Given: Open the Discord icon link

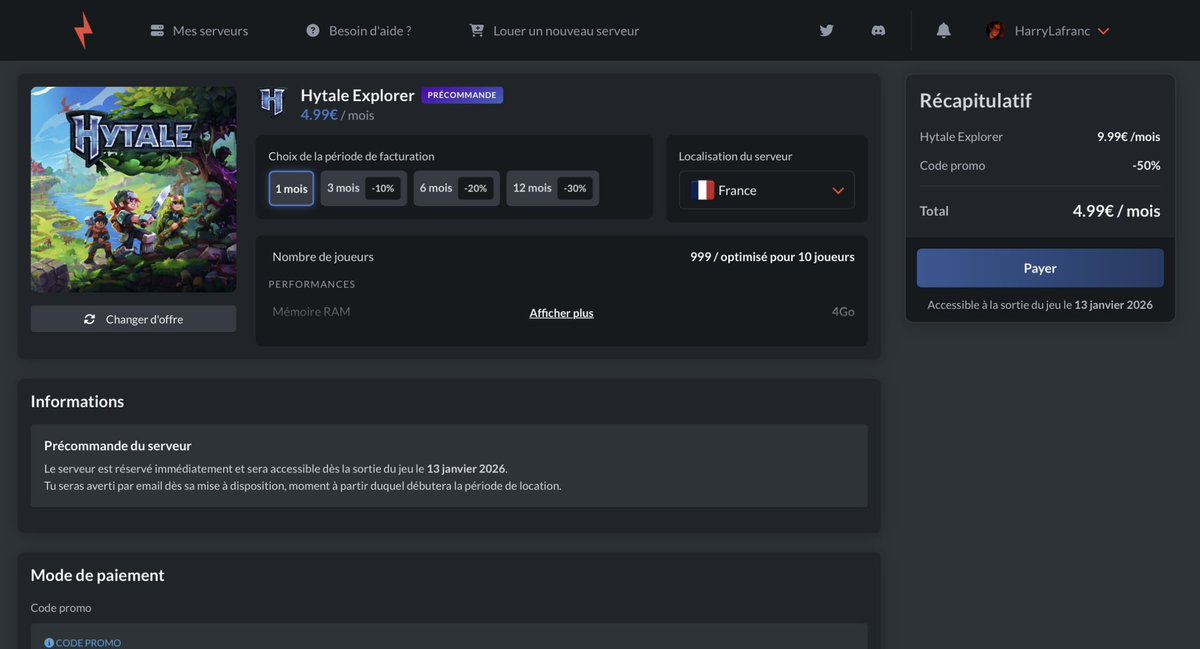Looking at the screenshot, I should [878, 31].
